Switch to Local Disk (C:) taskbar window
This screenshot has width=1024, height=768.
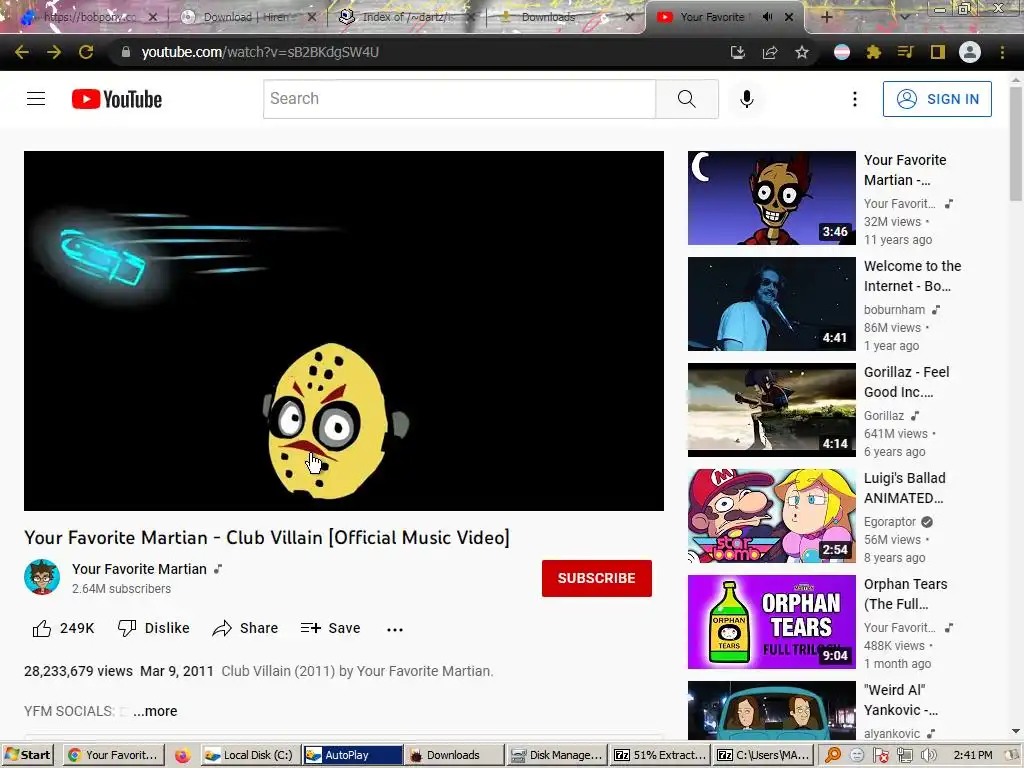point(249,755)
